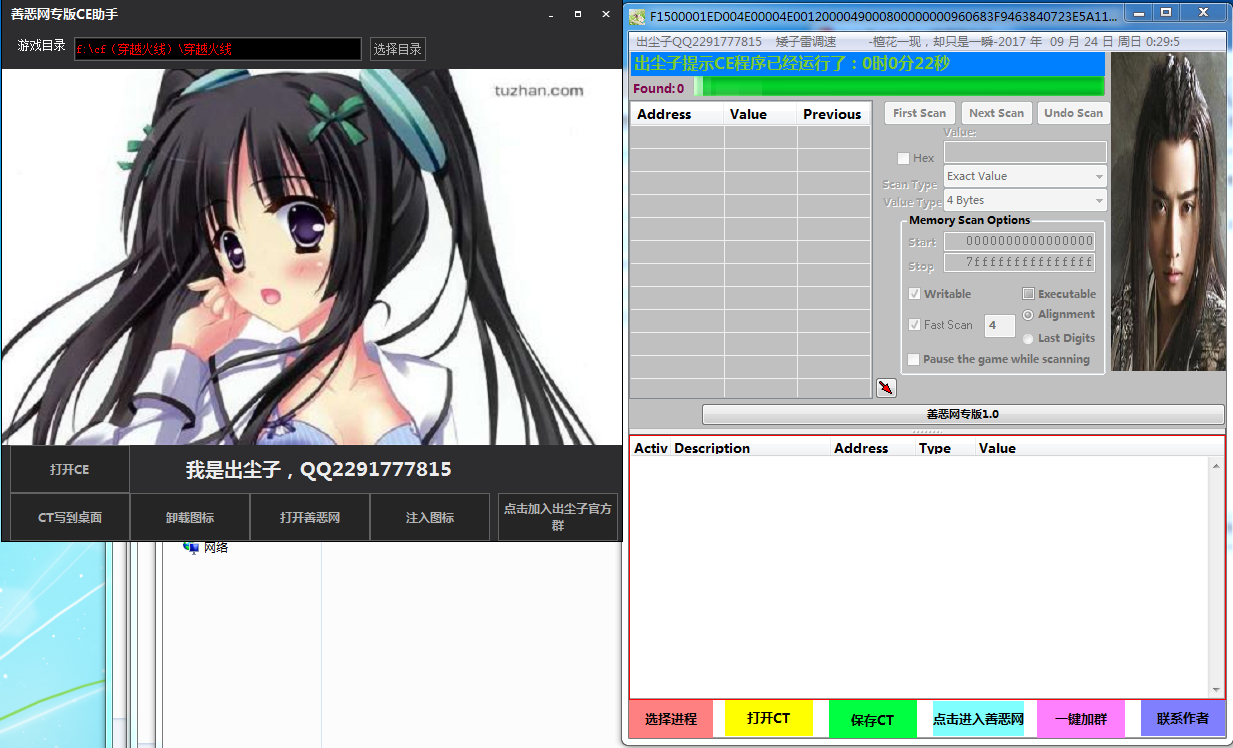Click the portrait image in Cheat Engine
The width and height of the screenshot is (1233, 748).
1167,211
